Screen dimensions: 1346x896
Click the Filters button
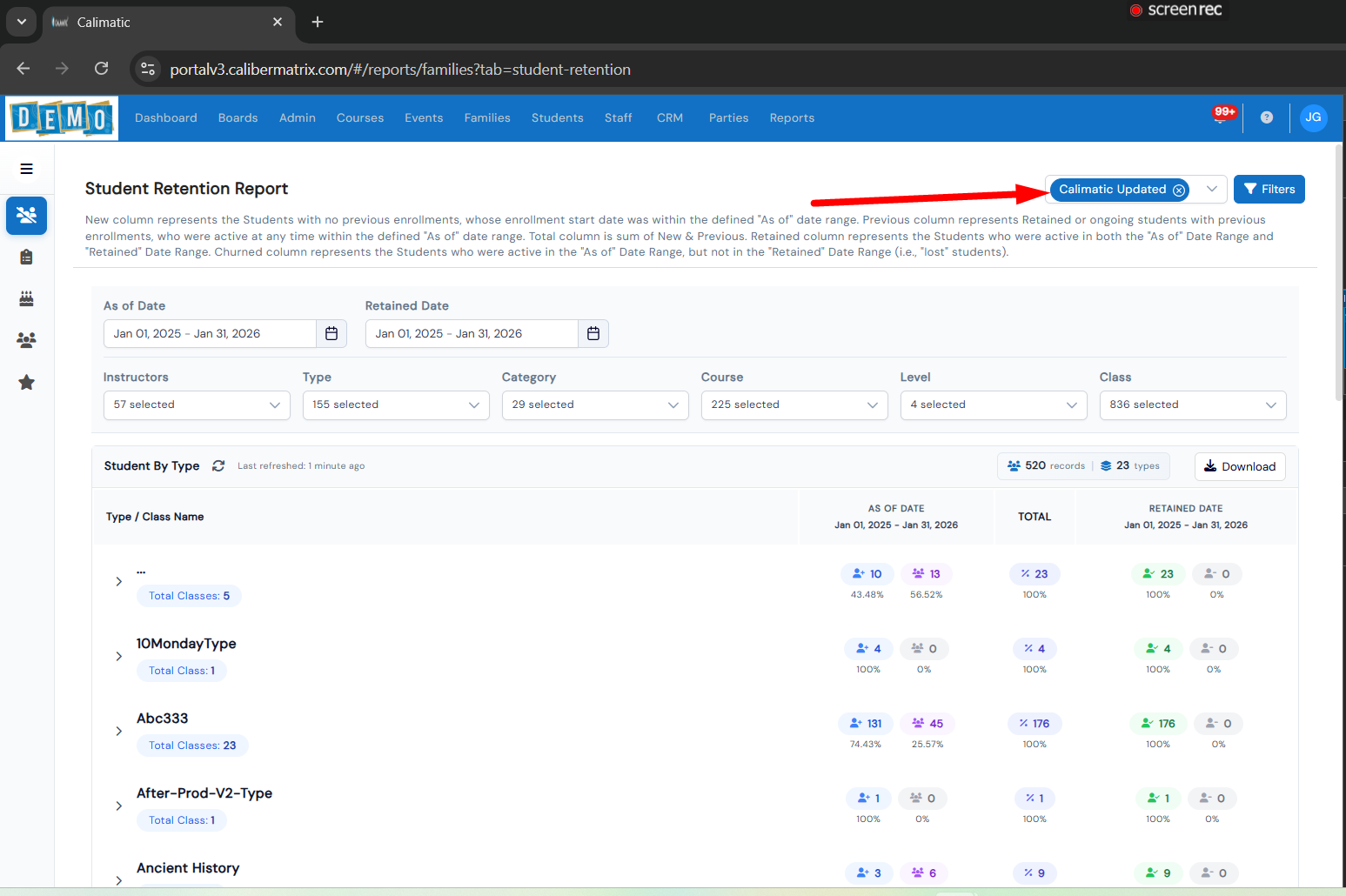(x=1269, y=190)
